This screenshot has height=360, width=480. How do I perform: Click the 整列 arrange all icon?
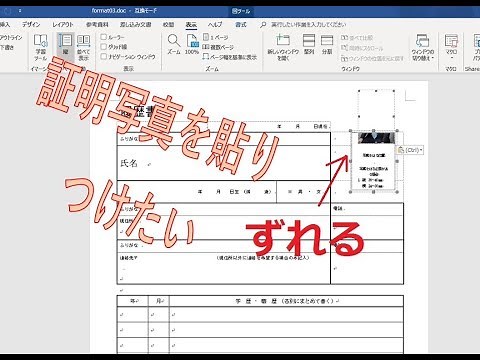309,44
